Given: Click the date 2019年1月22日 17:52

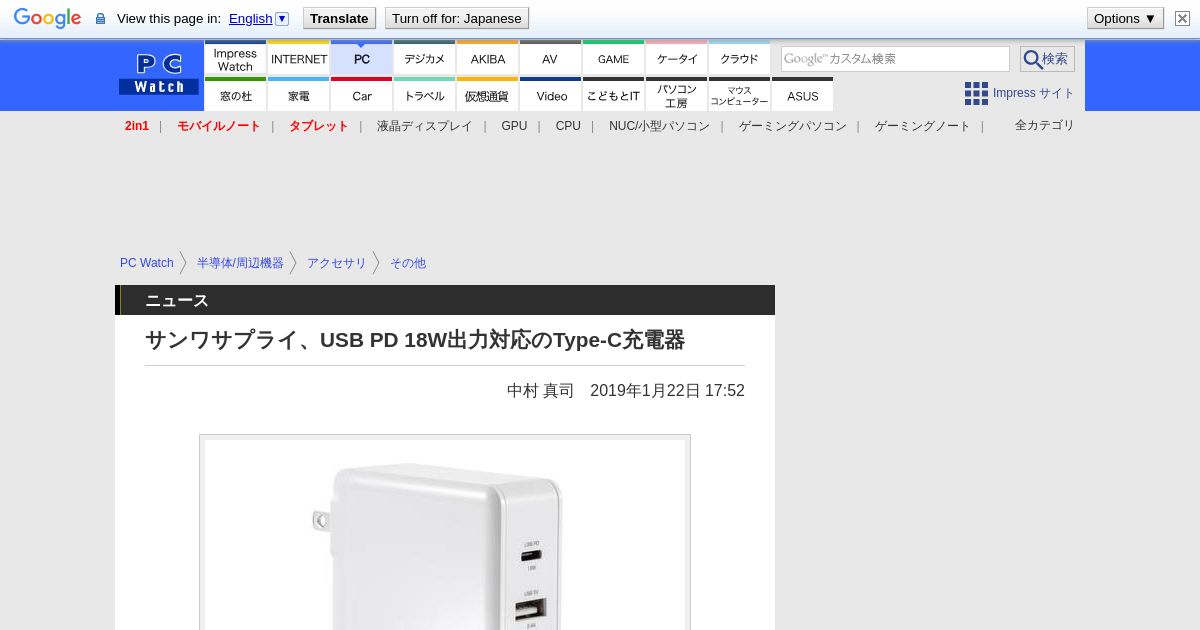Looking at the screenshot, I should point(667,391).
